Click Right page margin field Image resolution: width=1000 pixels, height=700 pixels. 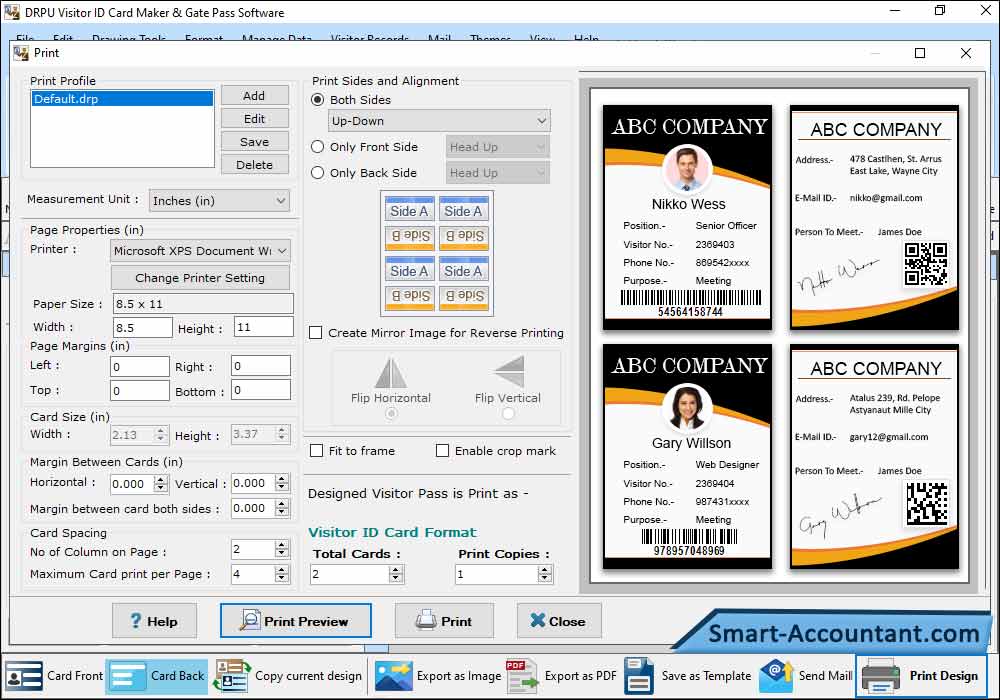(x=261, y=366)
